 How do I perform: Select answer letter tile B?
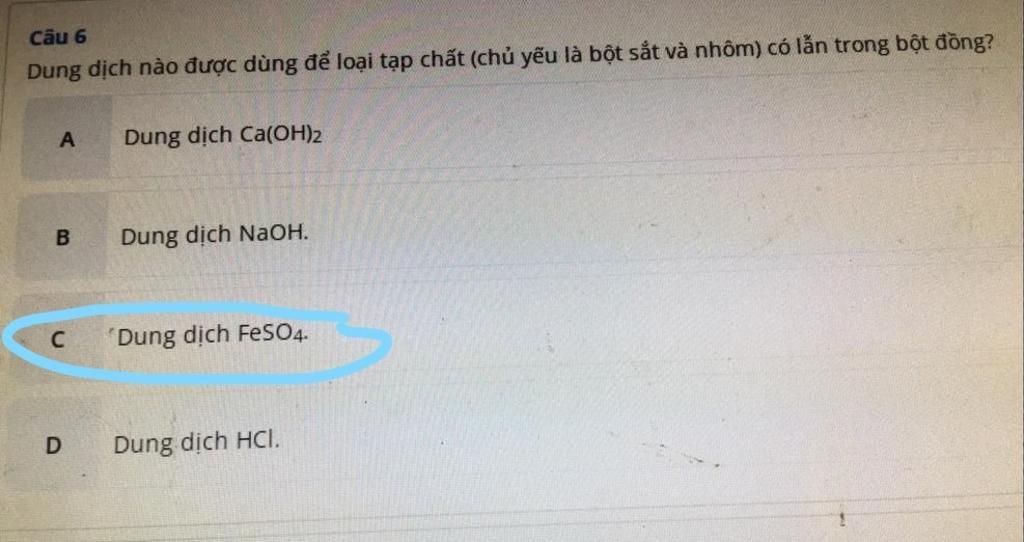(61, 236)
